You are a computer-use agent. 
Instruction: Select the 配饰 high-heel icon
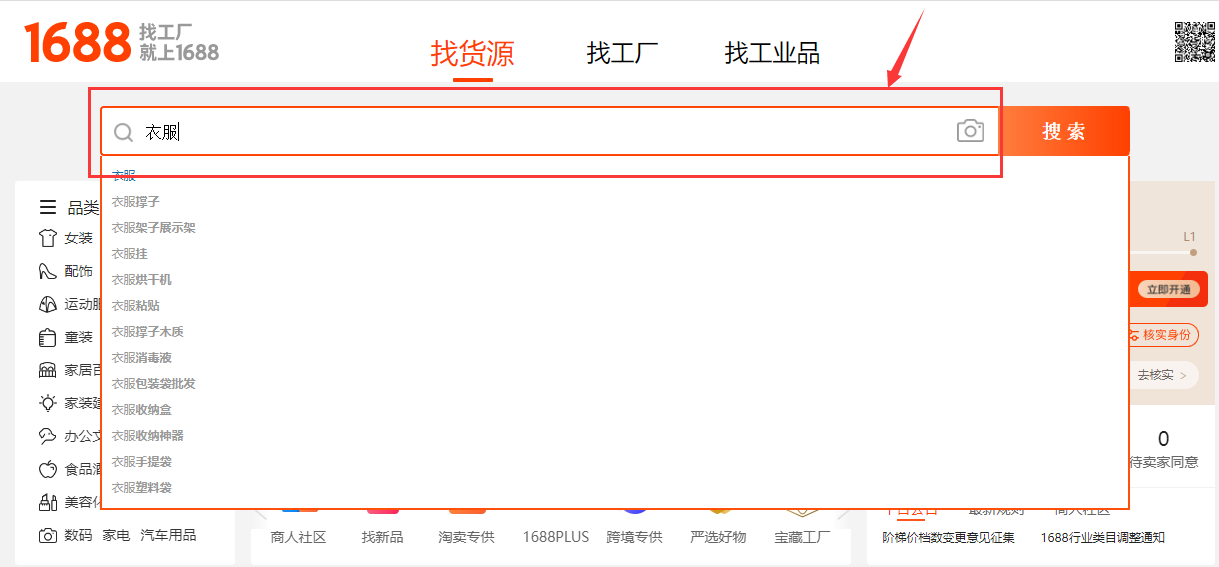[47, 271]
